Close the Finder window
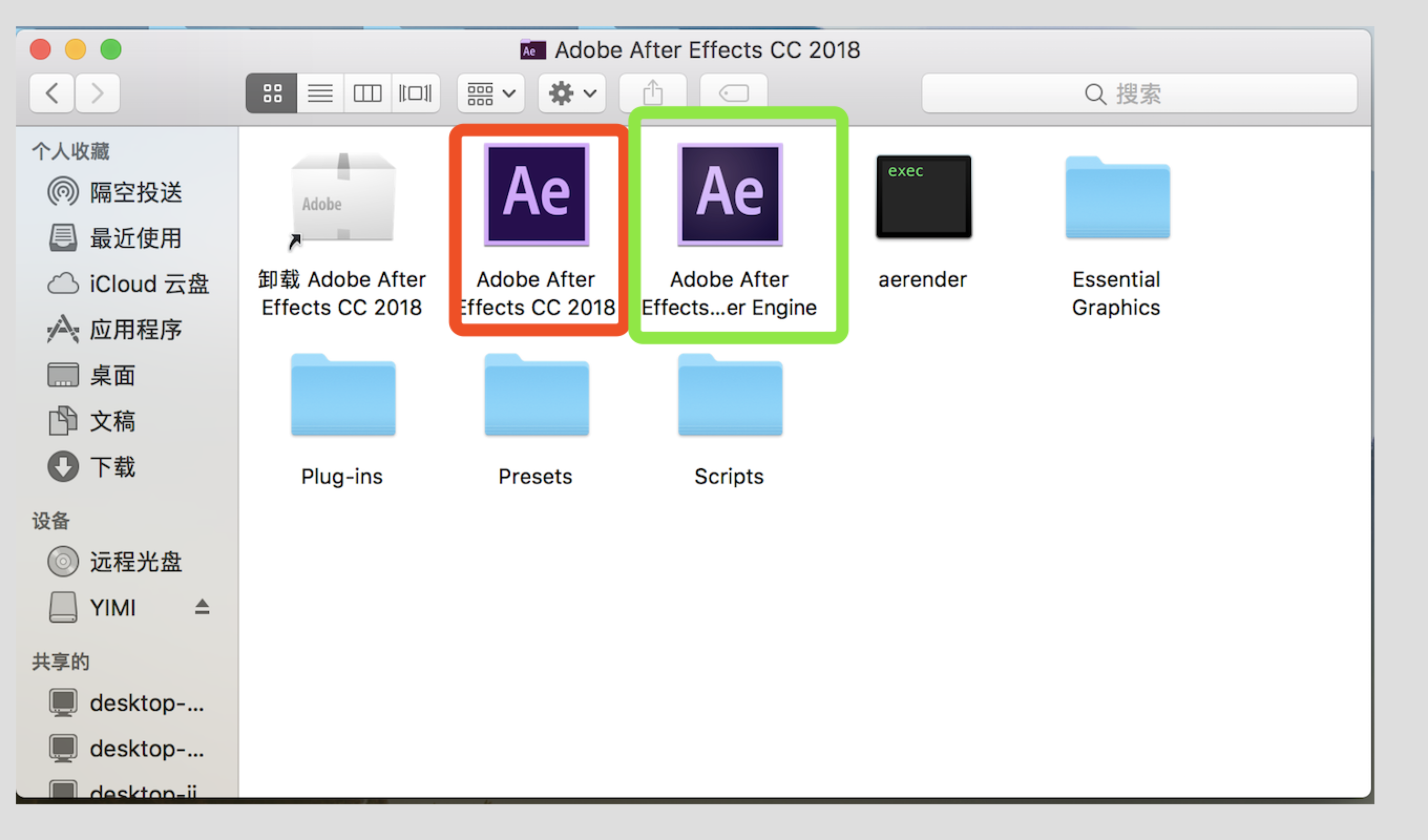1428x840 pixels. 40,49
